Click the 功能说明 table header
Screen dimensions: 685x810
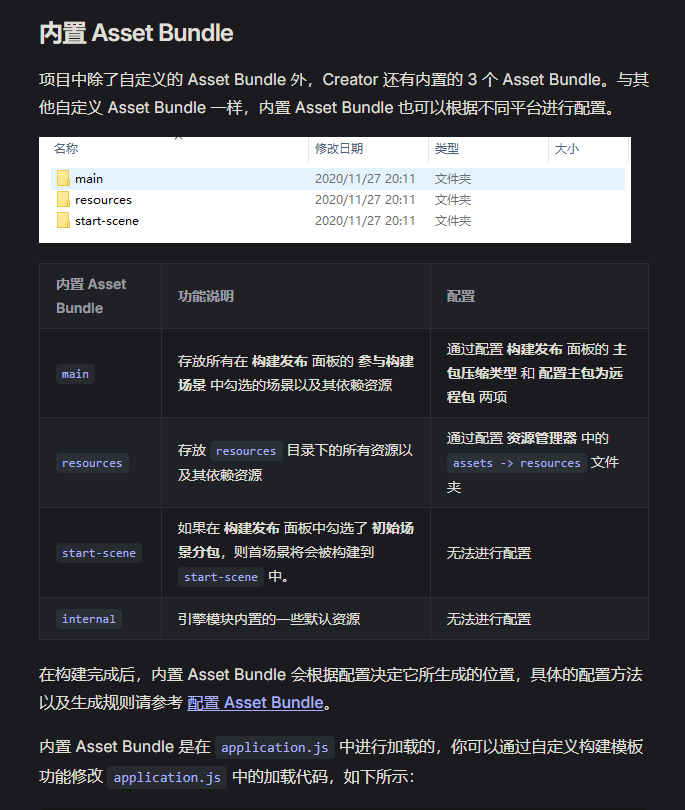(x=206, y=296)
